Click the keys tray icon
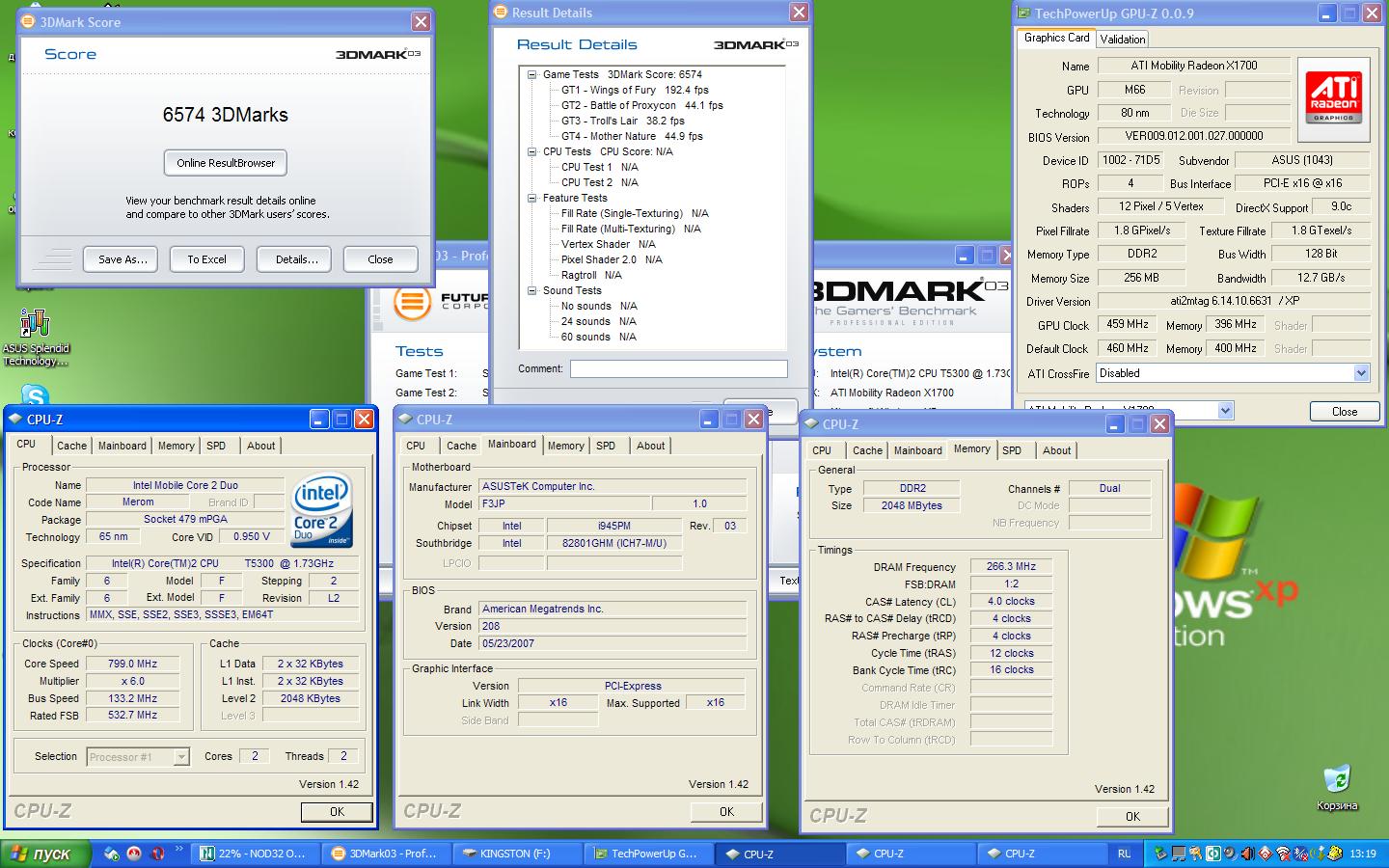This screenshot has width=1389, height=868. (1196, 854)
